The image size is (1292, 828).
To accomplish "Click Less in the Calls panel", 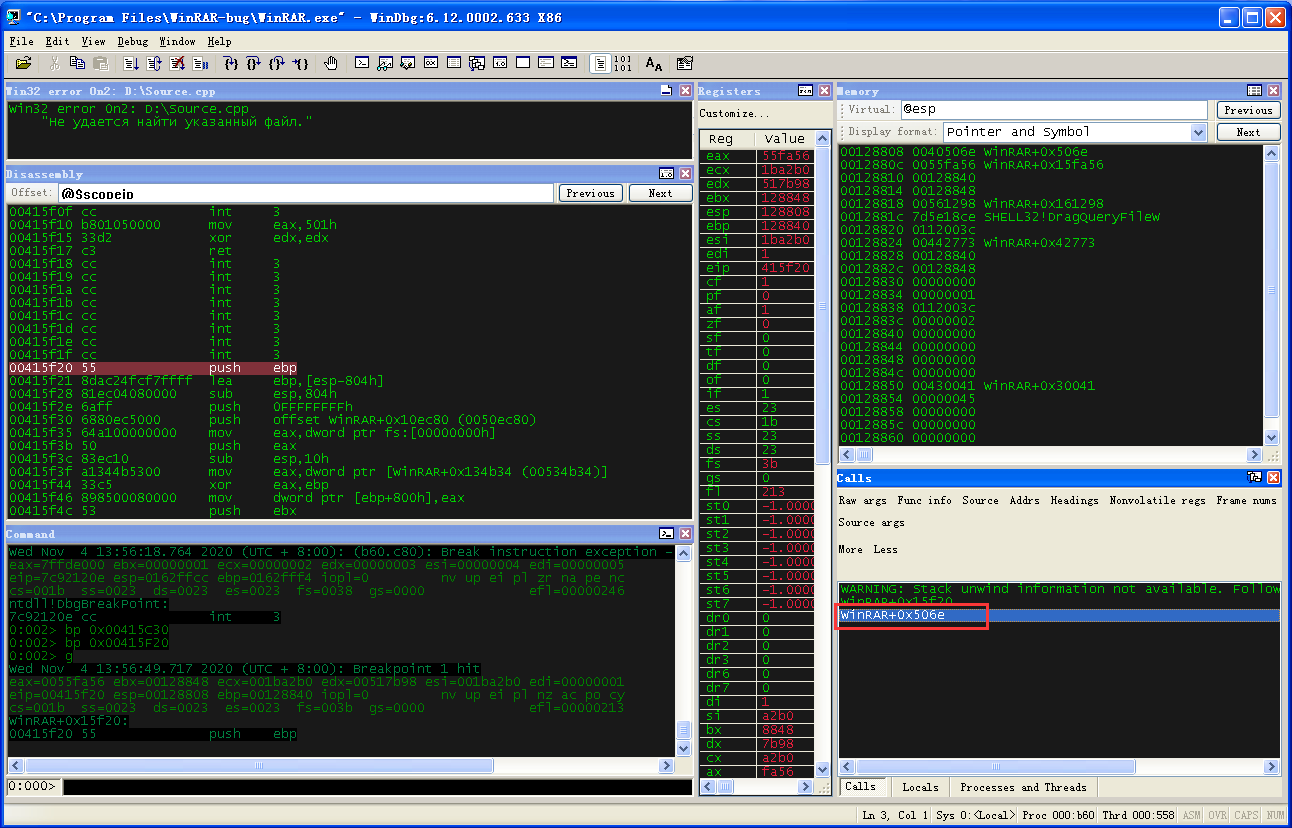I will 885,549.
